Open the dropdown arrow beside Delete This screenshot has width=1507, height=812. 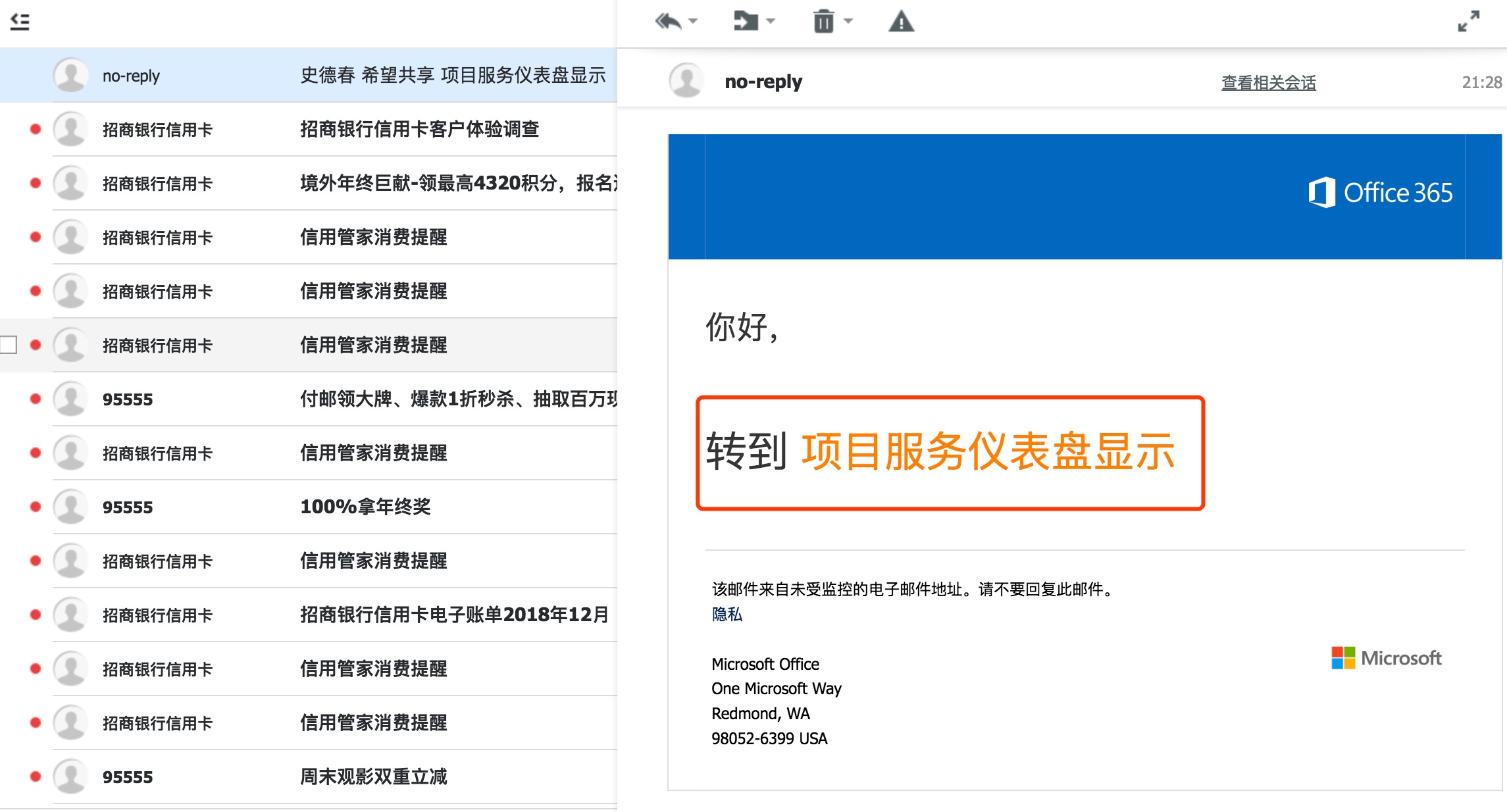pyautogui.click(x=848, y=22)
